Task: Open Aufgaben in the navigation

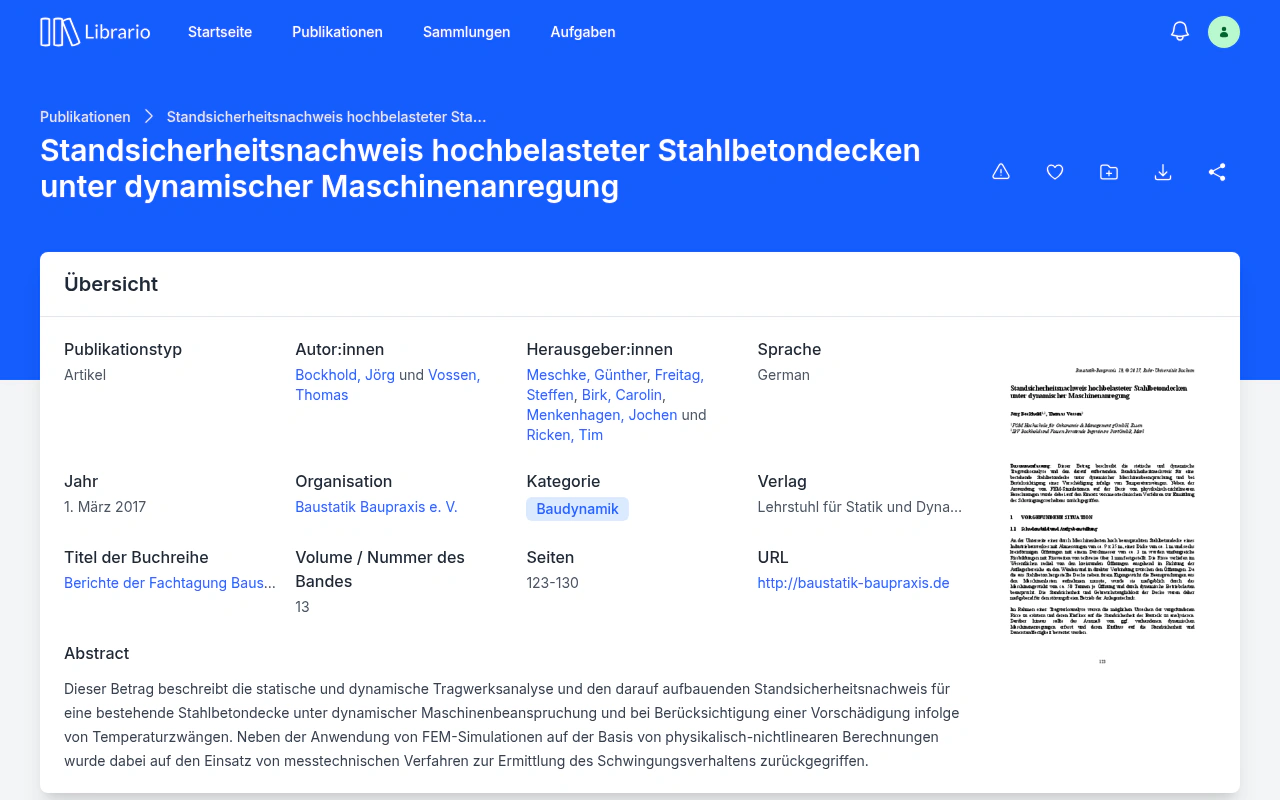Action: click(x=583, y=32)
